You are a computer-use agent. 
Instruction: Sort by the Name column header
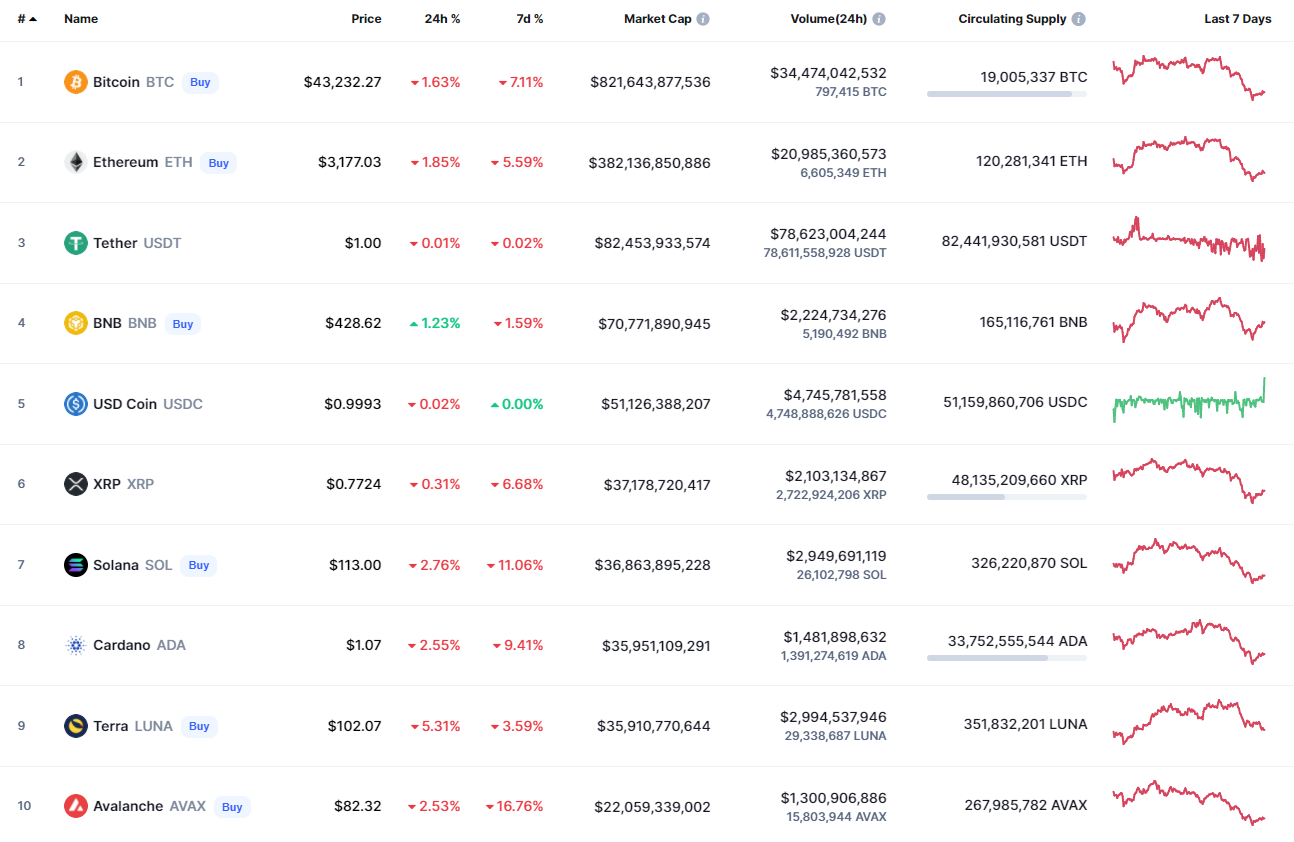pos(81,19)
